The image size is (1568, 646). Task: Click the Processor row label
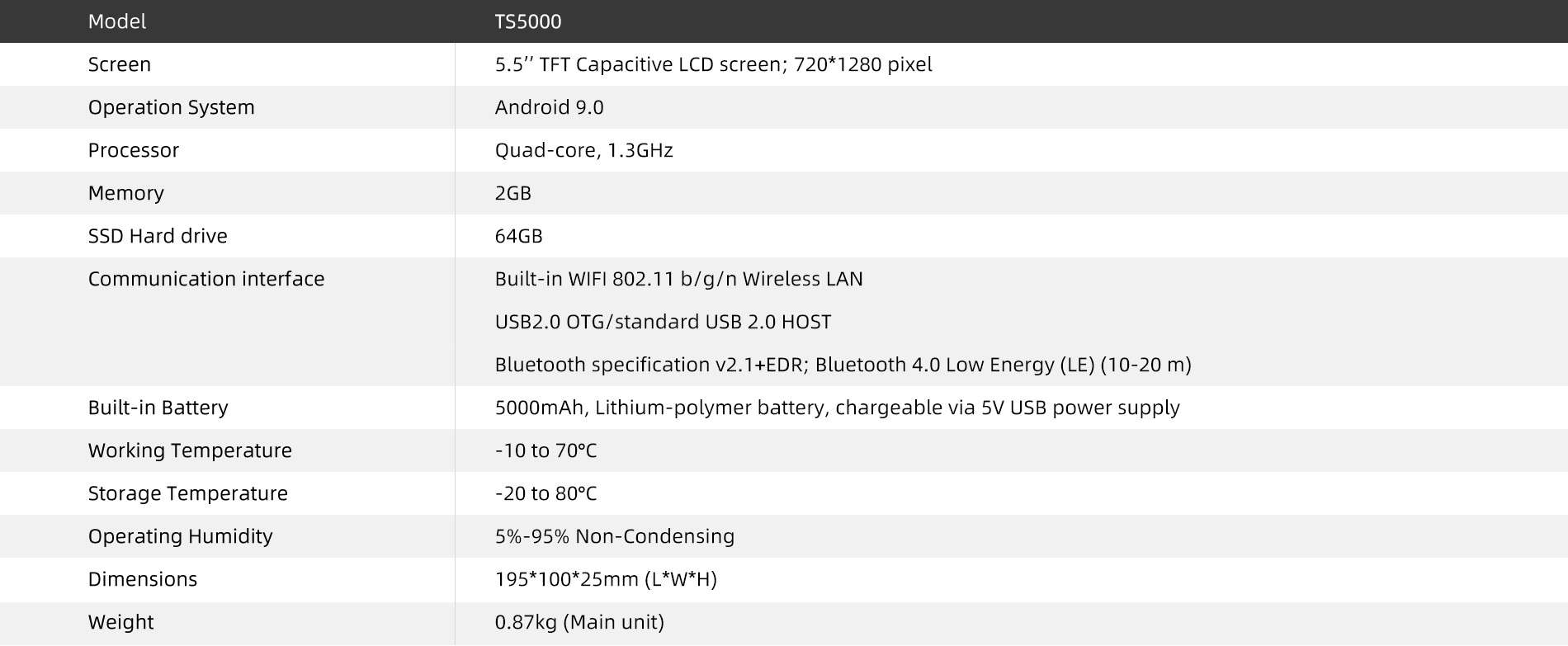133,150
